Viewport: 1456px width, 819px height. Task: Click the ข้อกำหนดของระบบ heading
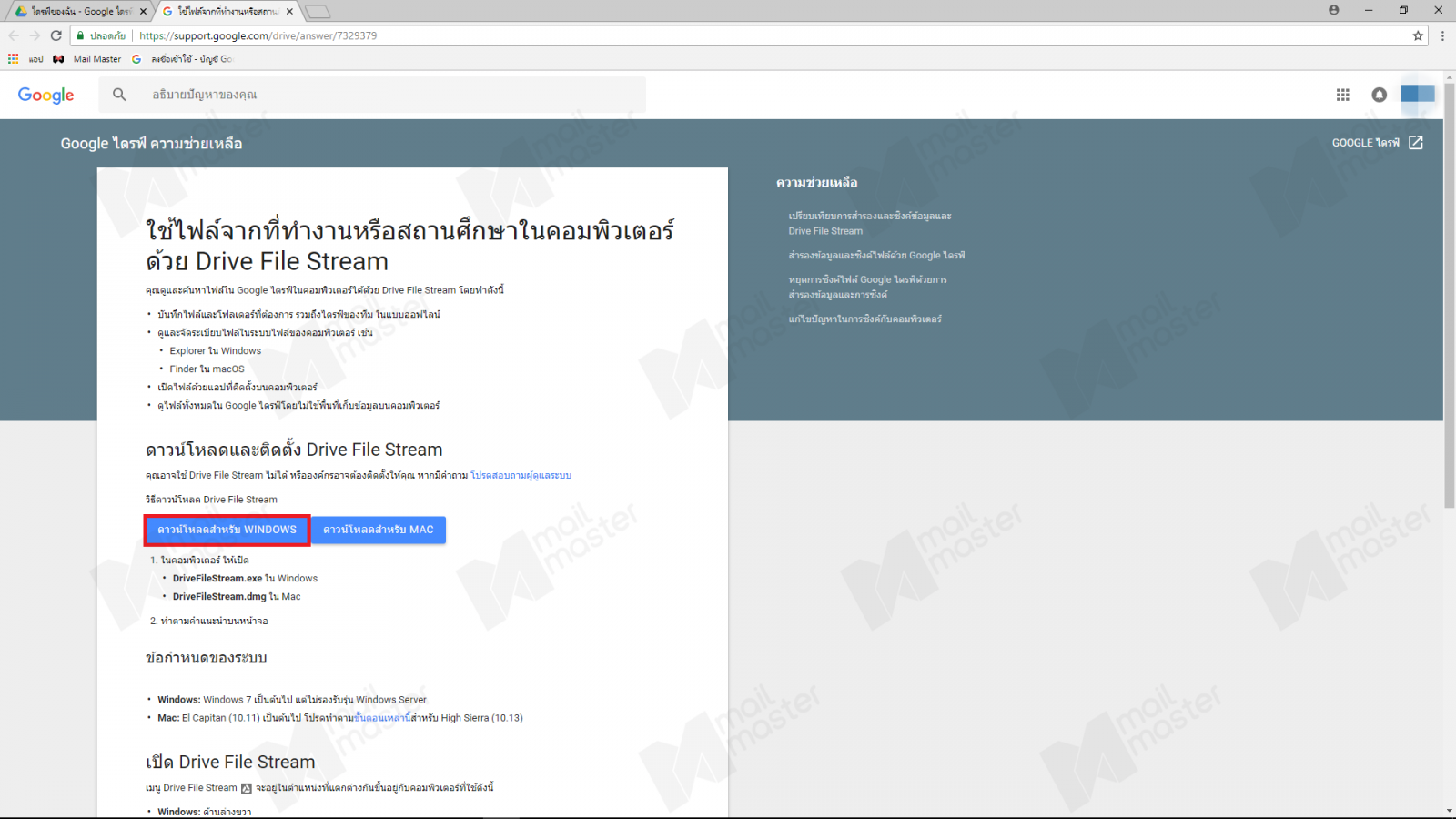[x=206, y=658]
